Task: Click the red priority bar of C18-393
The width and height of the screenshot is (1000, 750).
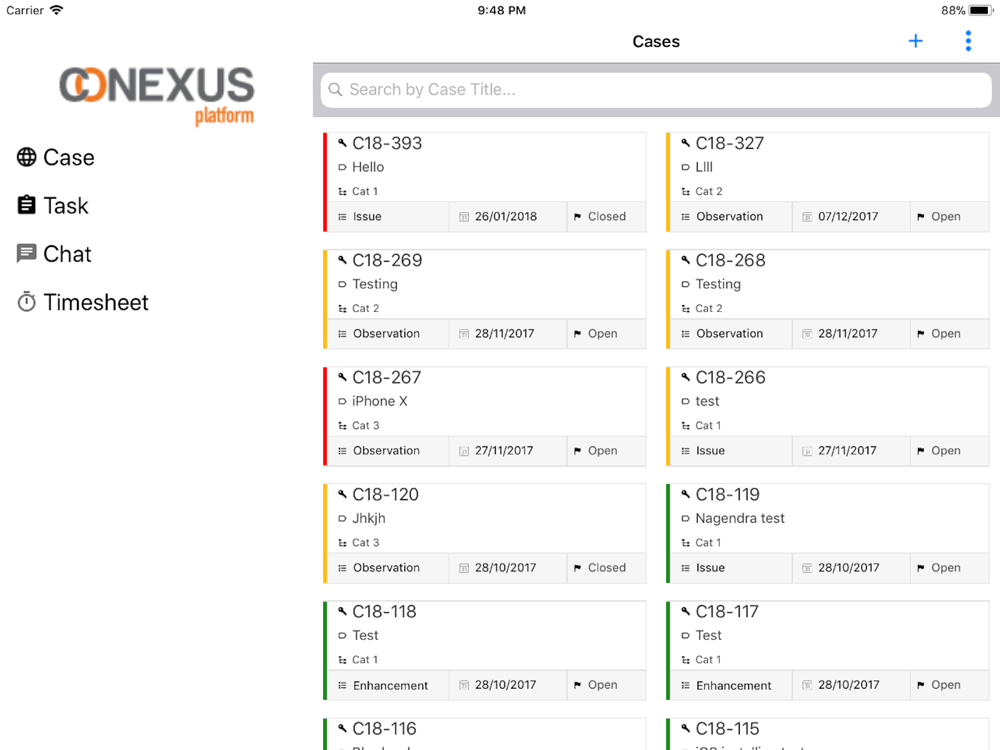Action: (x=325, y=182)
